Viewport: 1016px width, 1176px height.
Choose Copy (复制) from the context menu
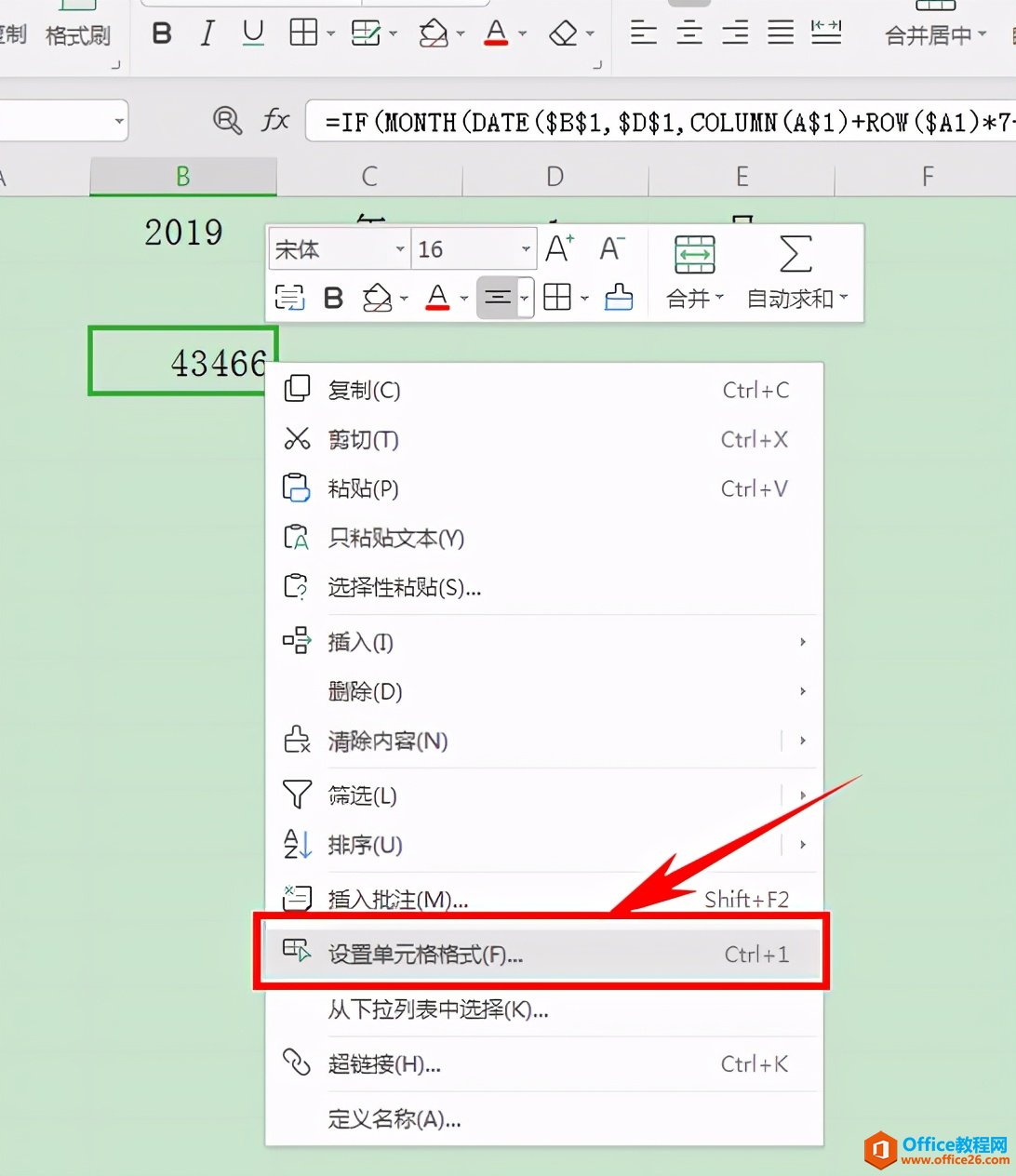point(544,390)
